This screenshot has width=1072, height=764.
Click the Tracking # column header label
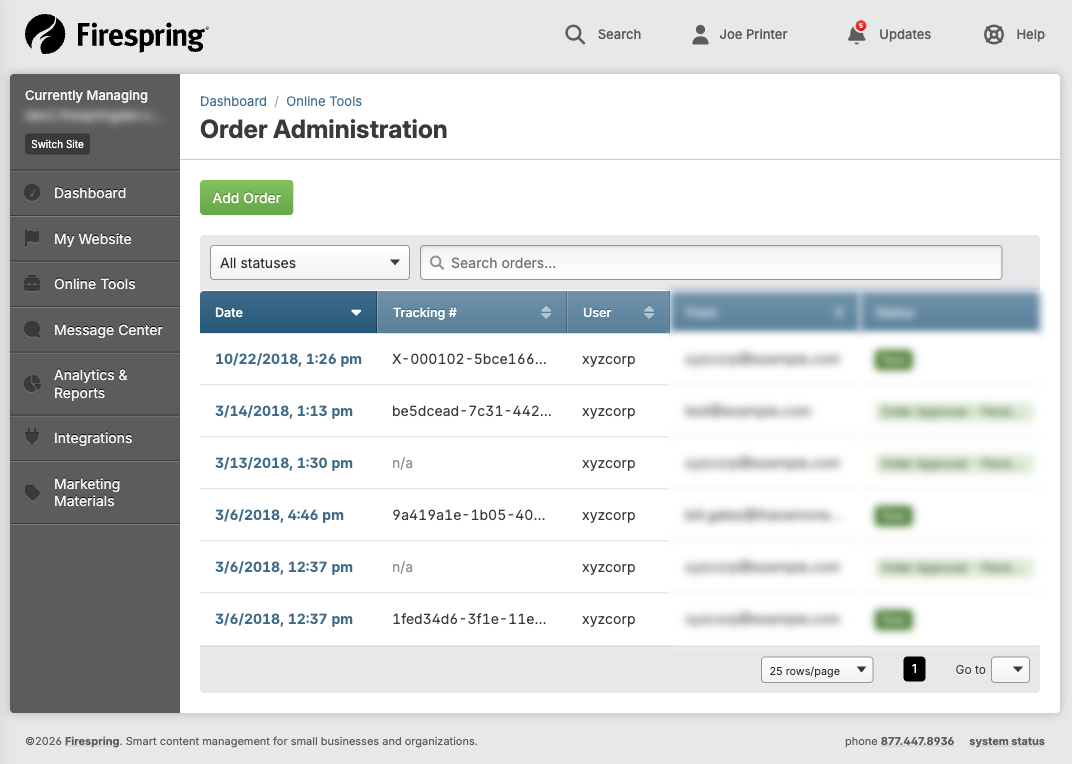point(425,313)
